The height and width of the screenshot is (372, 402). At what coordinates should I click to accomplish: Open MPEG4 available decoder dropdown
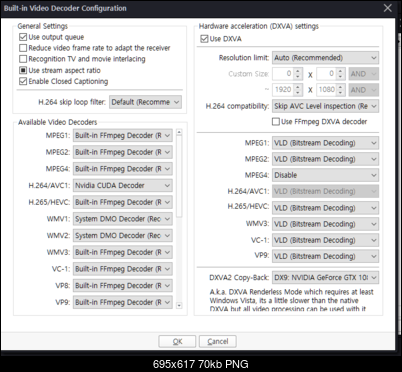pos(123,169)
